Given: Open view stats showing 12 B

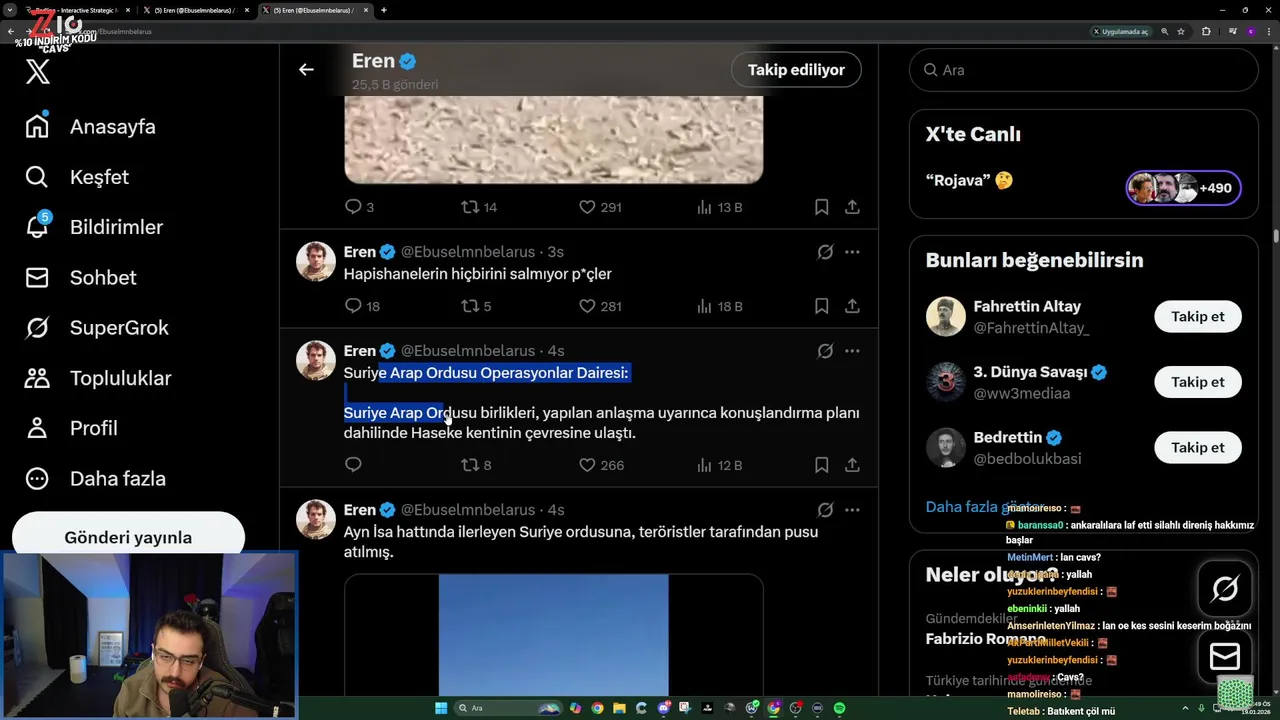Looking at the screenshot, I should pyautogui.click(x=719, y=465).
